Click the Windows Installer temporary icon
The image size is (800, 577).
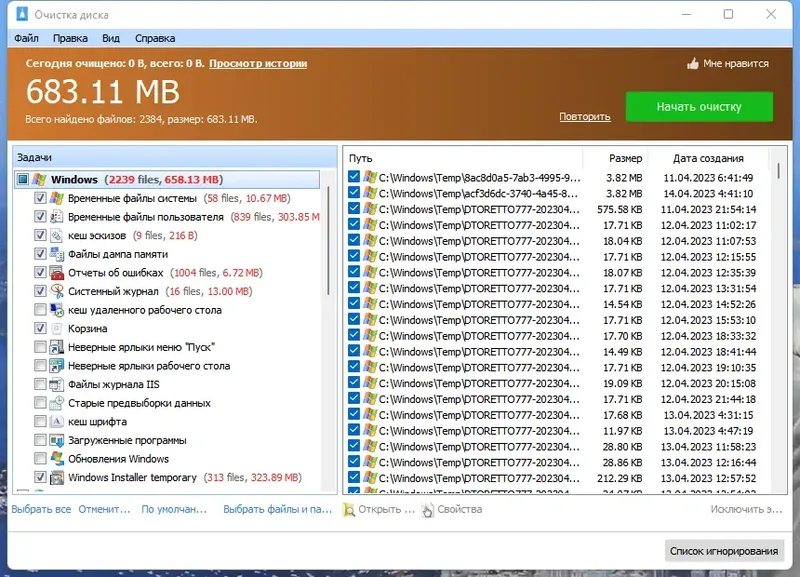57,478
